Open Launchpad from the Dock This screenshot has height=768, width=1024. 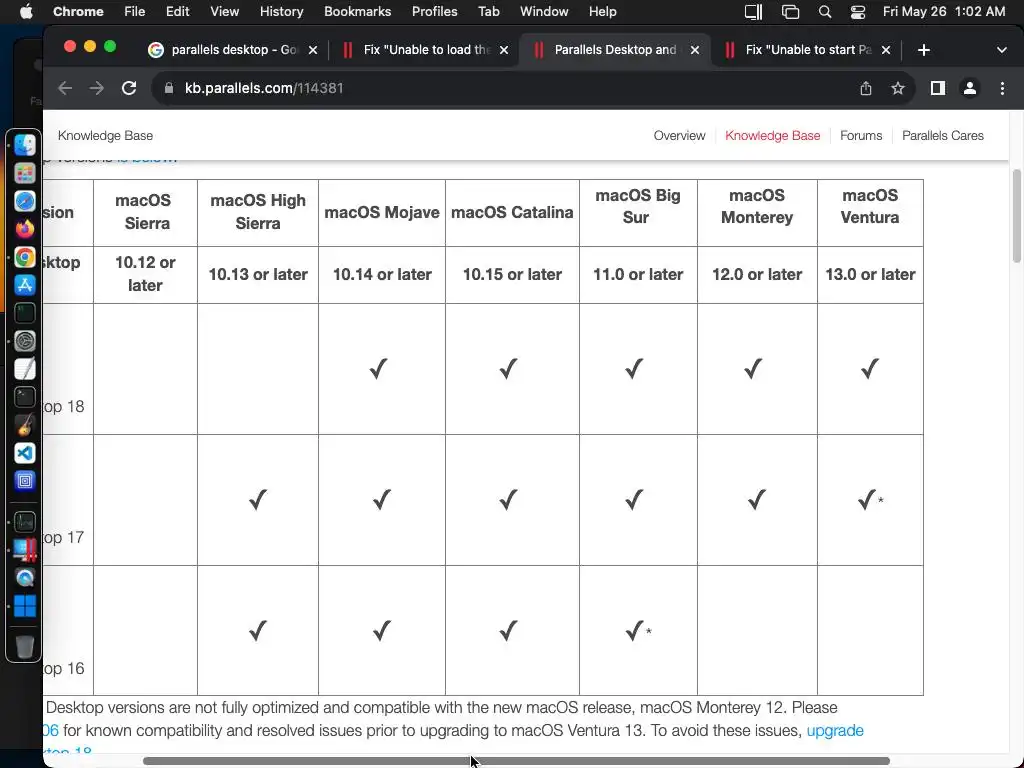25,173
